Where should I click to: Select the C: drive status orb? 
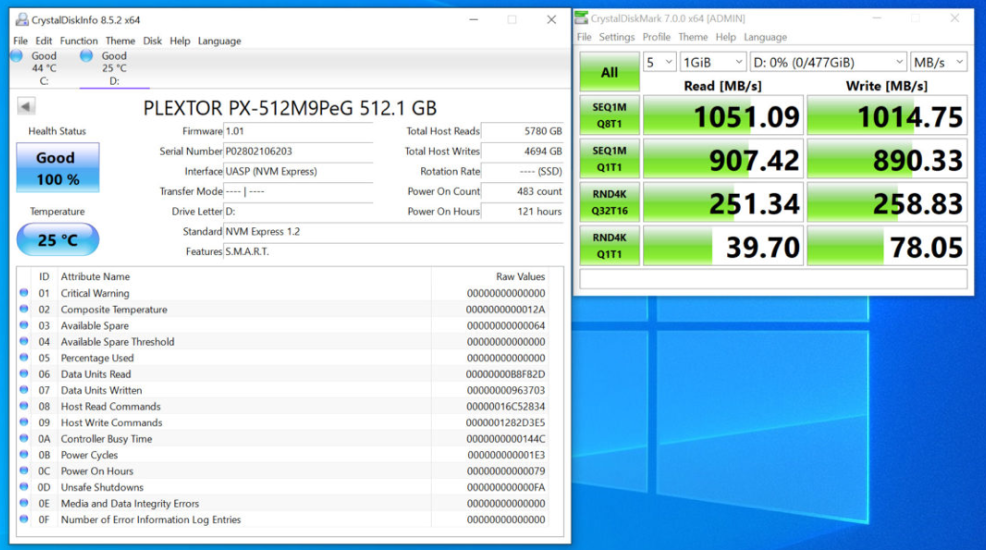click(16, 55)
